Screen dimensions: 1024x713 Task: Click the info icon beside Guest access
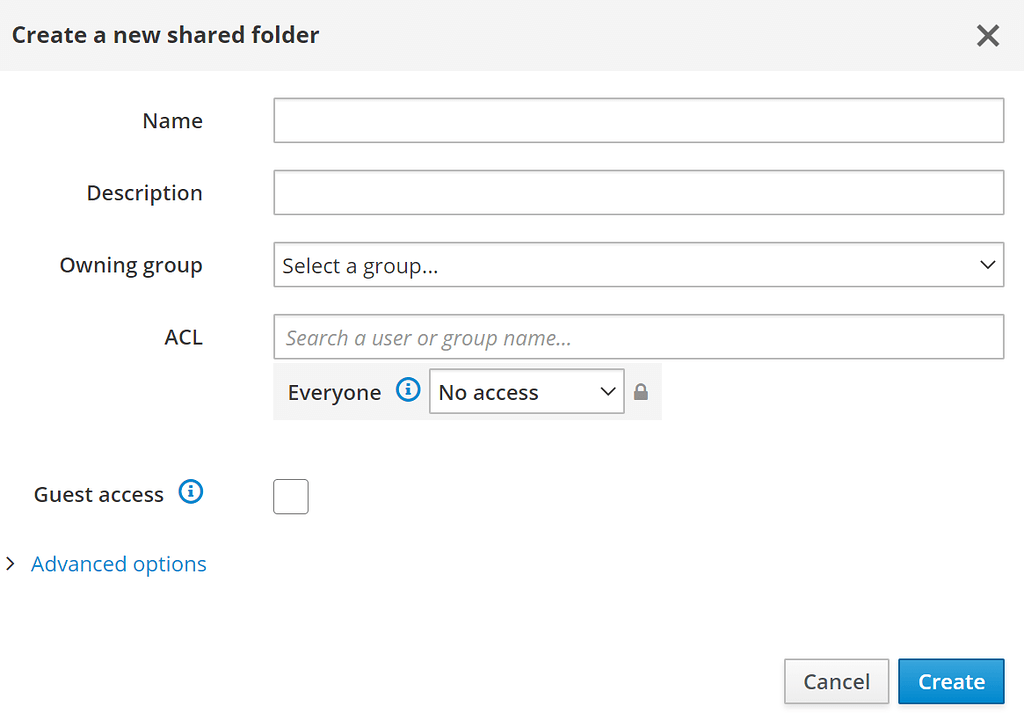coord(191,492)
